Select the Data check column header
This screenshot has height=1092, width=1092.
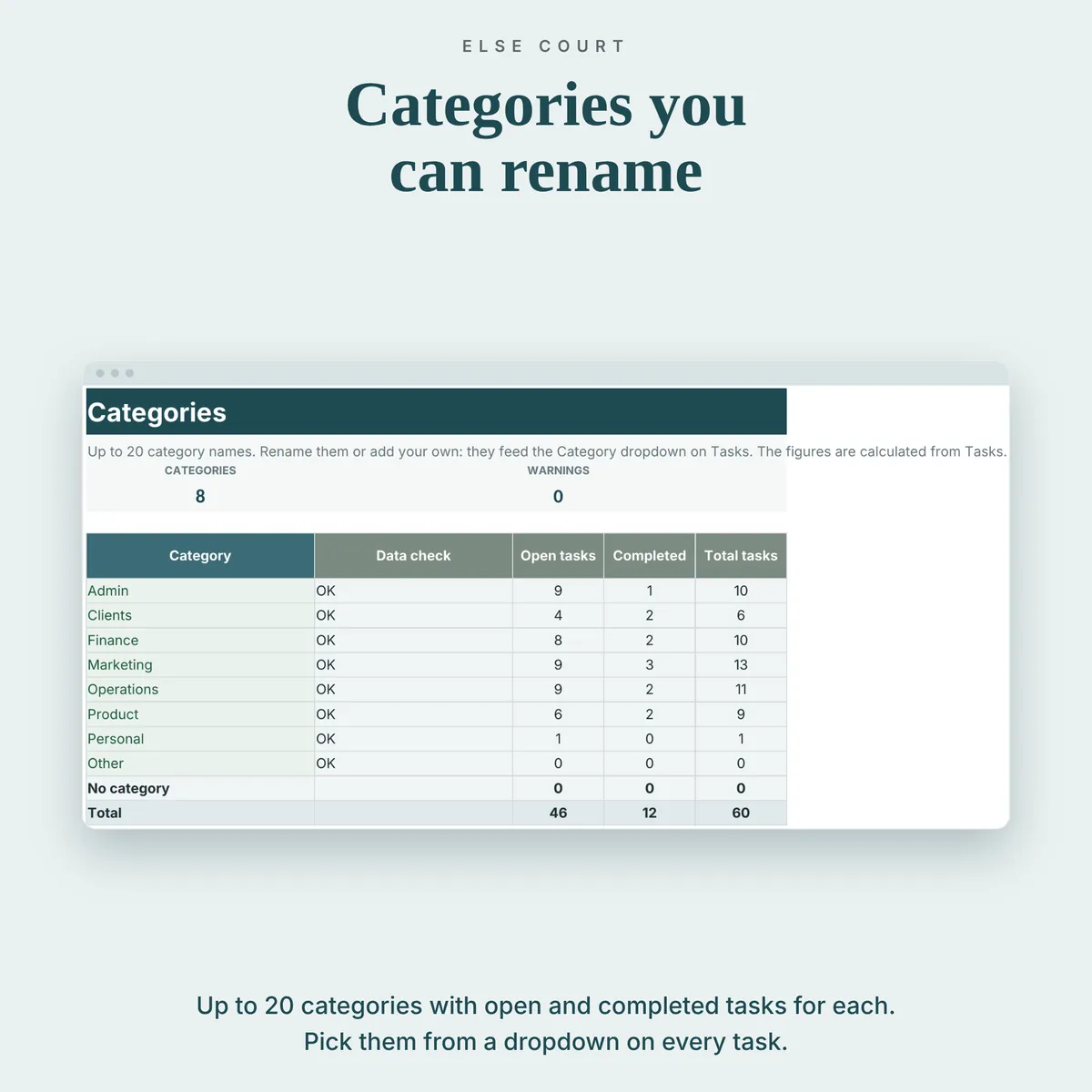(413, 556)
